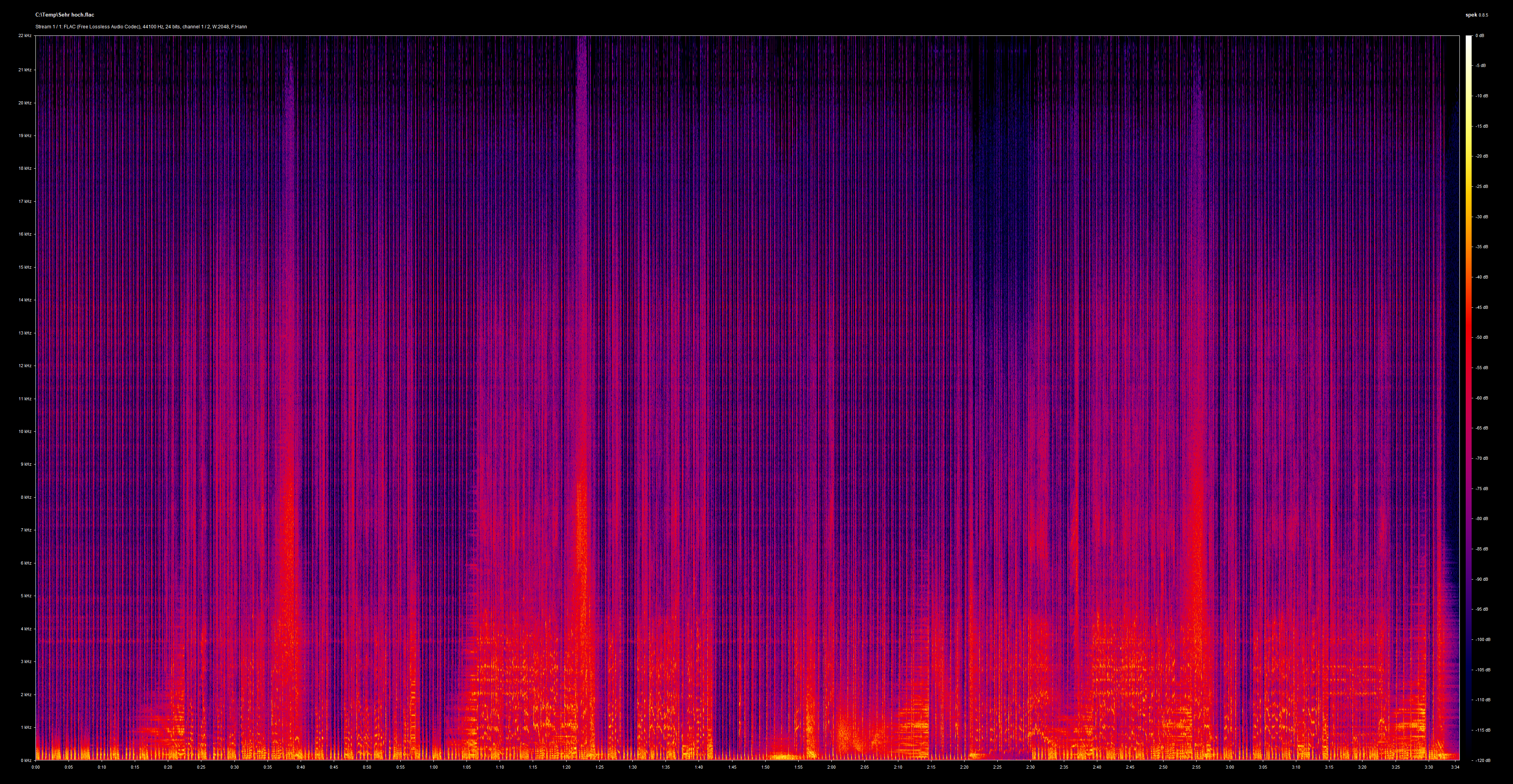Click the "channel 1 / 2" text in stream info
Screen dimensions: 1513x784
[197, 26]
